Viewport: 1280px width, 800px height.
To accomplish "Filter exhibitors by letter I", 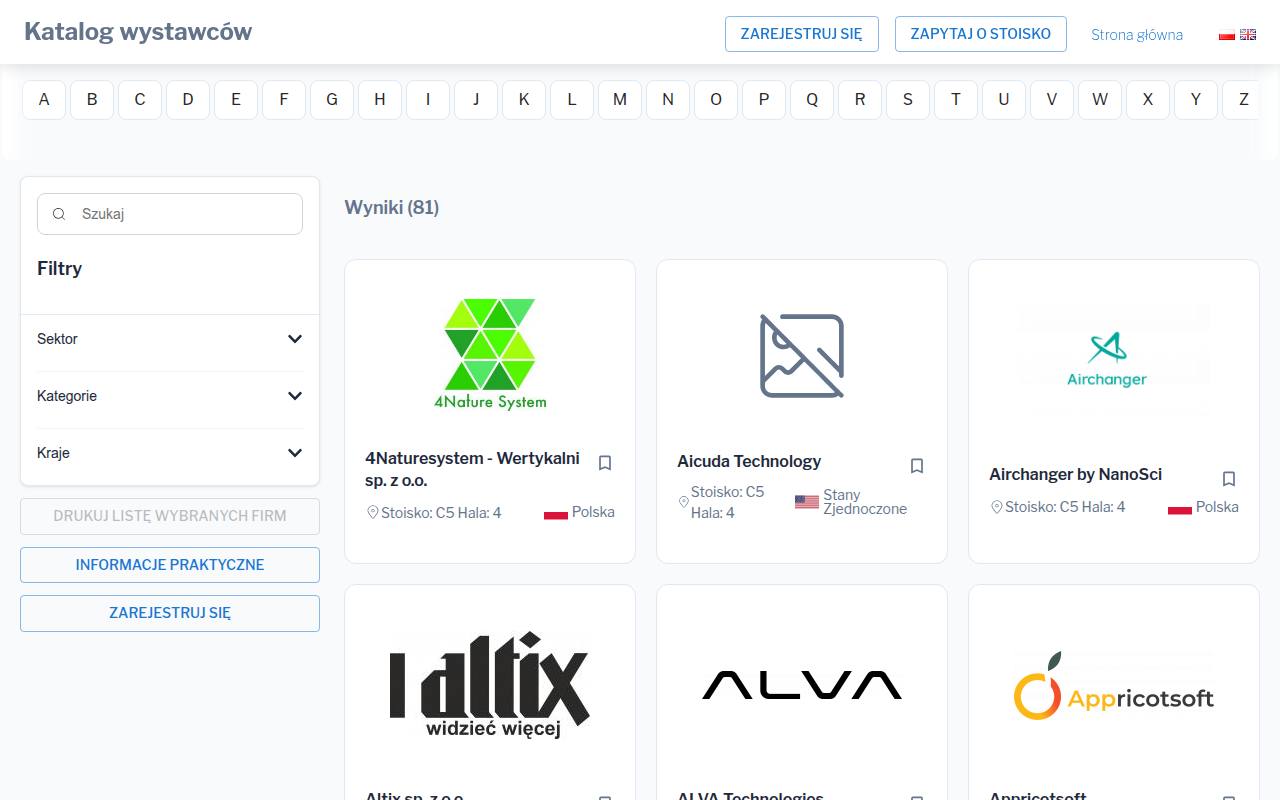I will tap(428, 100).
